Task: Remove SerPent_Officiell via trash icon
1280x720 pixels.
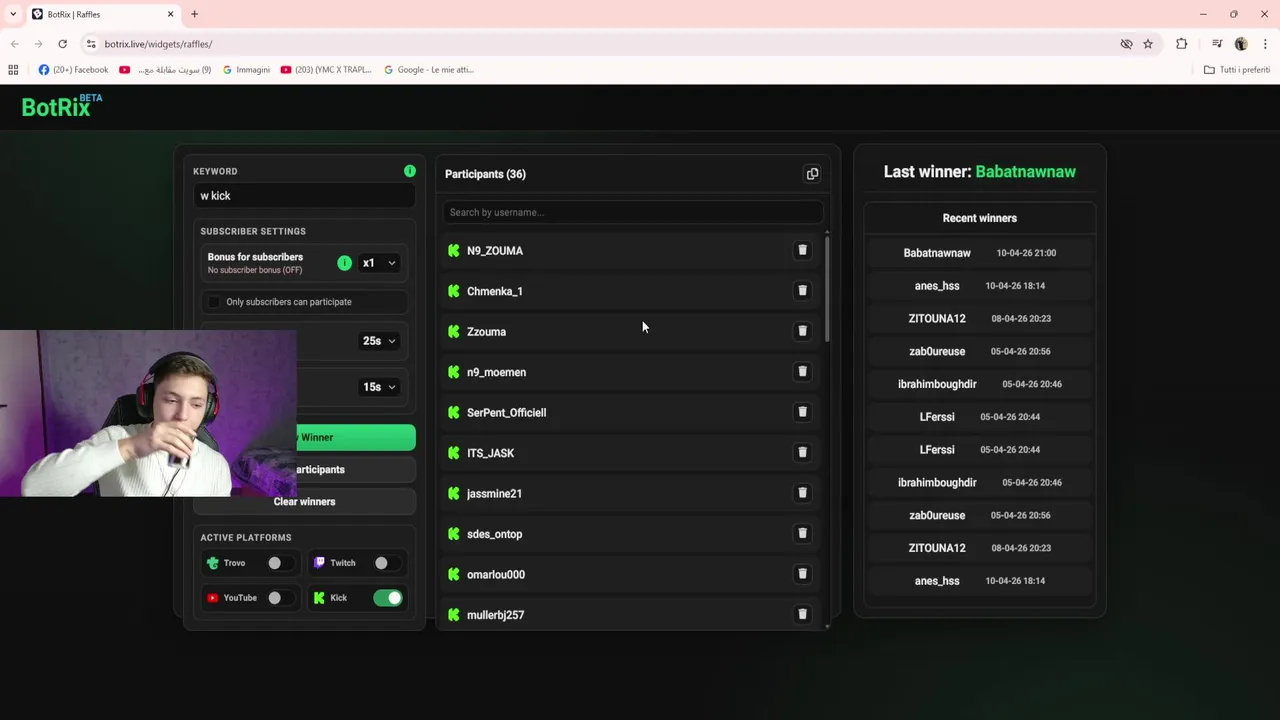Action: (802, 412)
